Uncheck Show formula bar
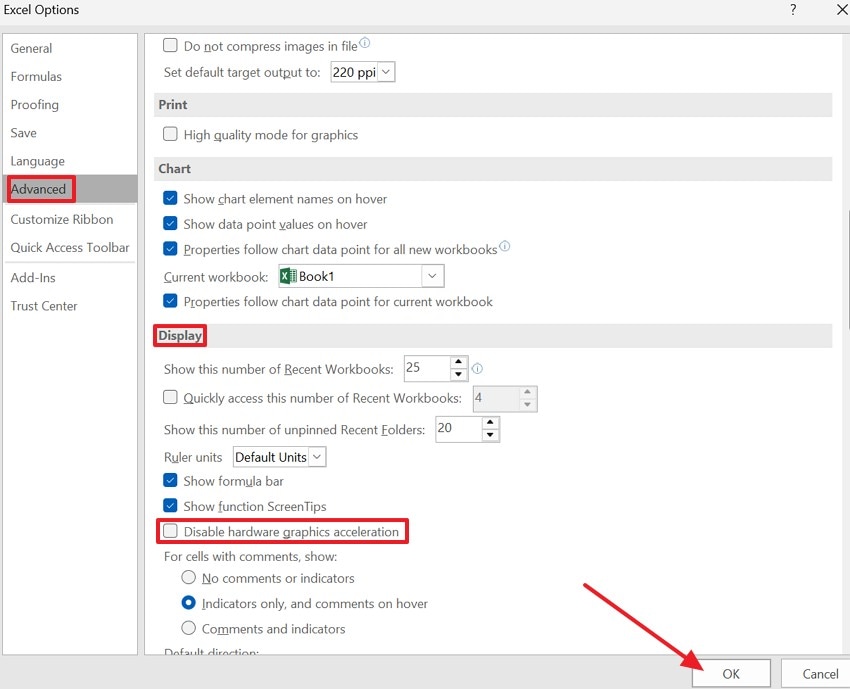 pyautogui.click(x=170, y=481)
